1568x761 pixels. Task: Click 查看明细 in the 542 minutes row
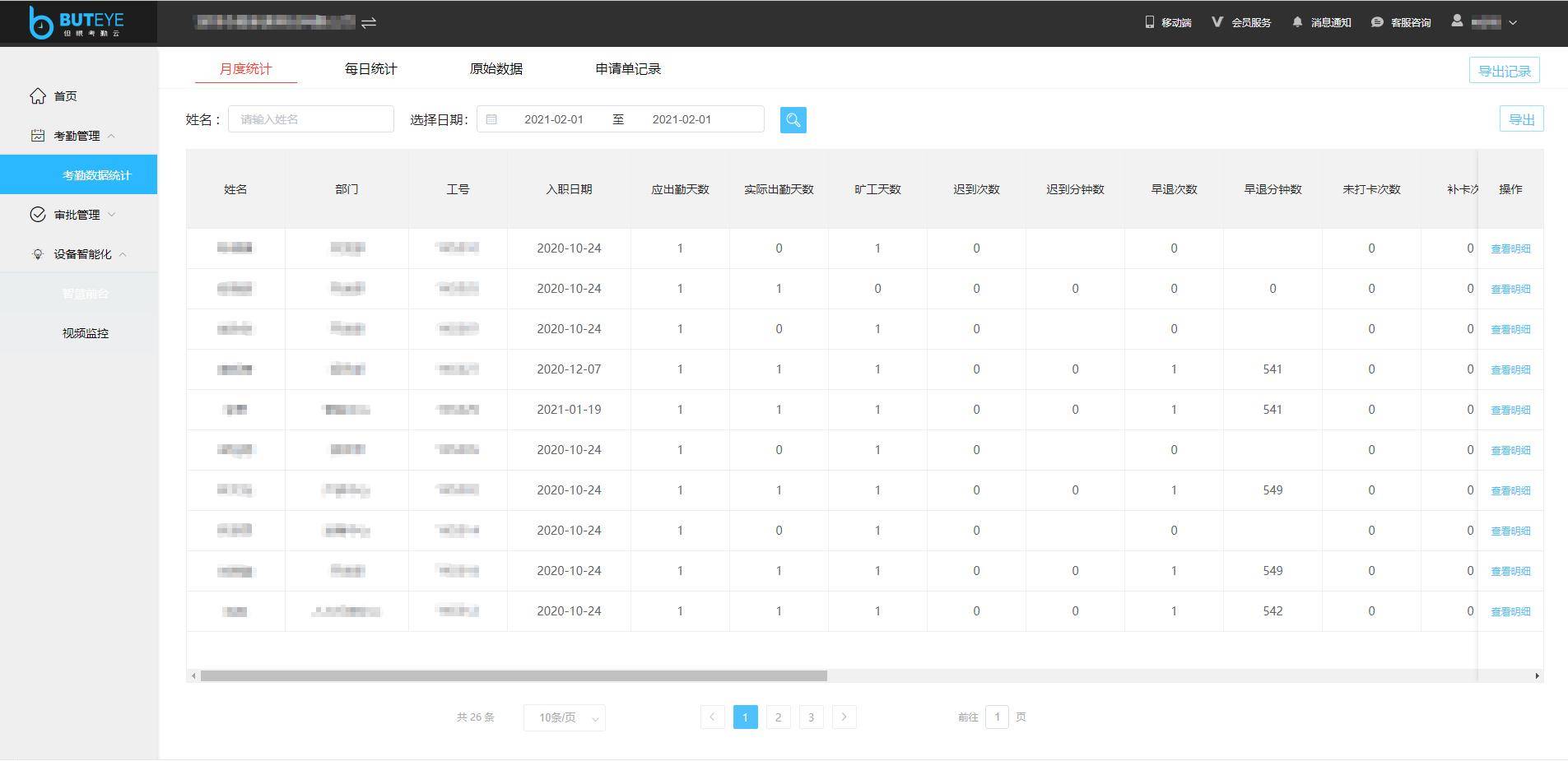(x=1510, y=611)
